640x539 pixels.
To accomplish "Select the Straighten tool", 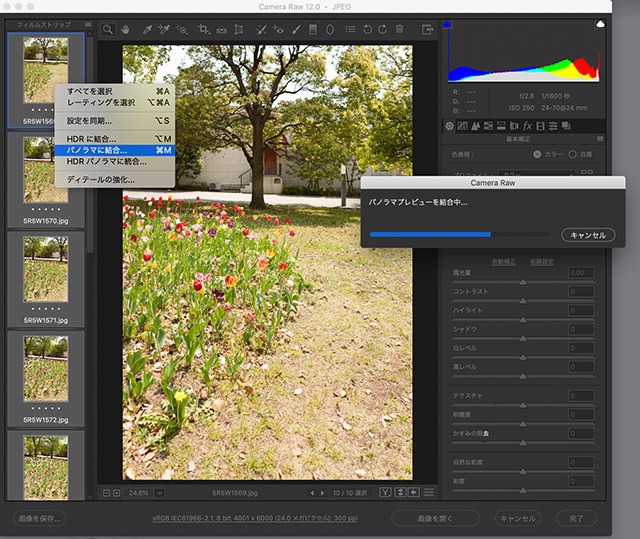I will point(222,29).
